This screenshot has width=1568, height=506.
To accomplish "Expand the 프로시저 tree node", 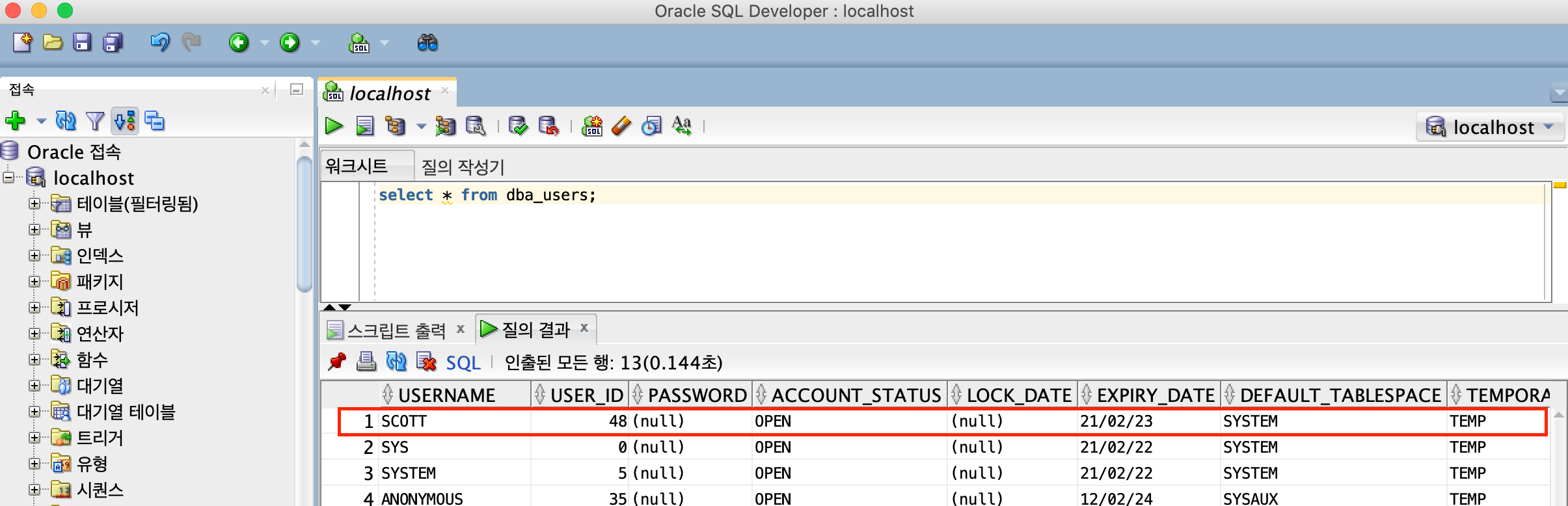I will pos(34,308).
